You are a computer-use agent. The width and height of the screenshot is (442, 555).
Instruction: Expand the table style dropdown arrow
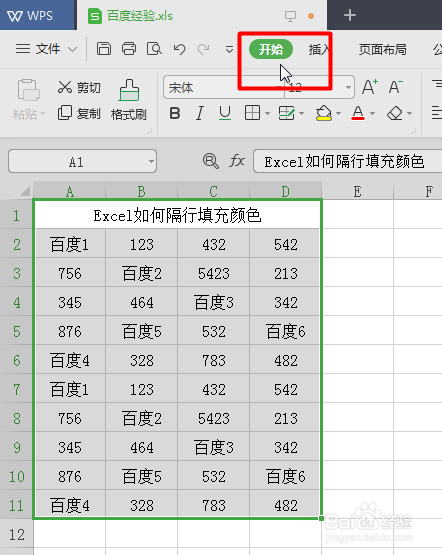click(302, 114)
